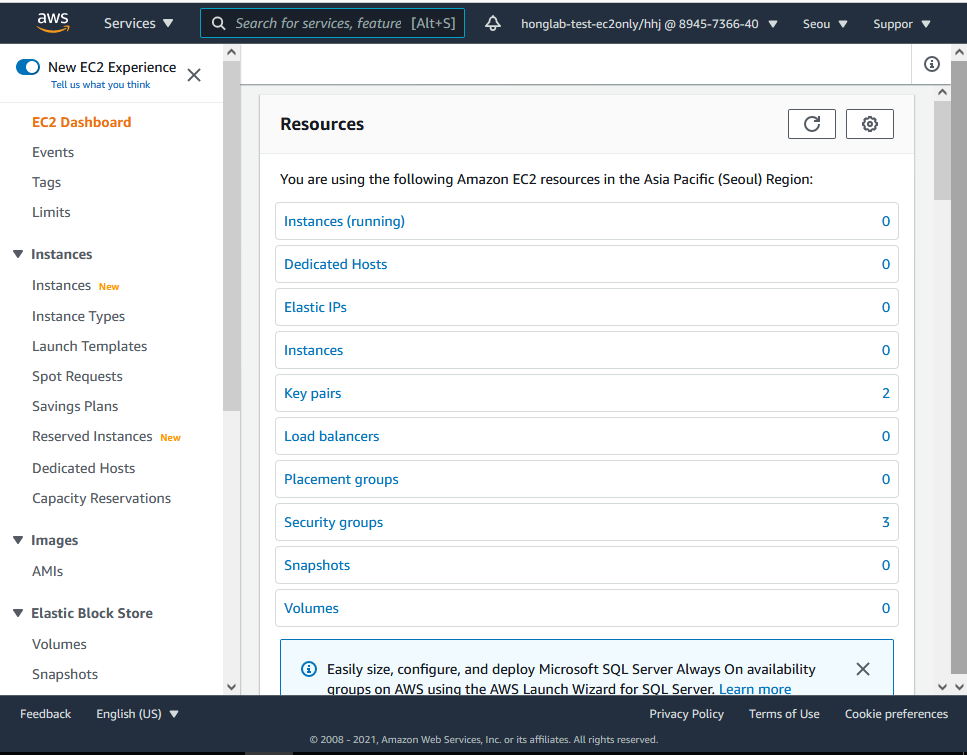Open the info panel icon
This screenshot has width=967, height=755.
pos(931,64)
